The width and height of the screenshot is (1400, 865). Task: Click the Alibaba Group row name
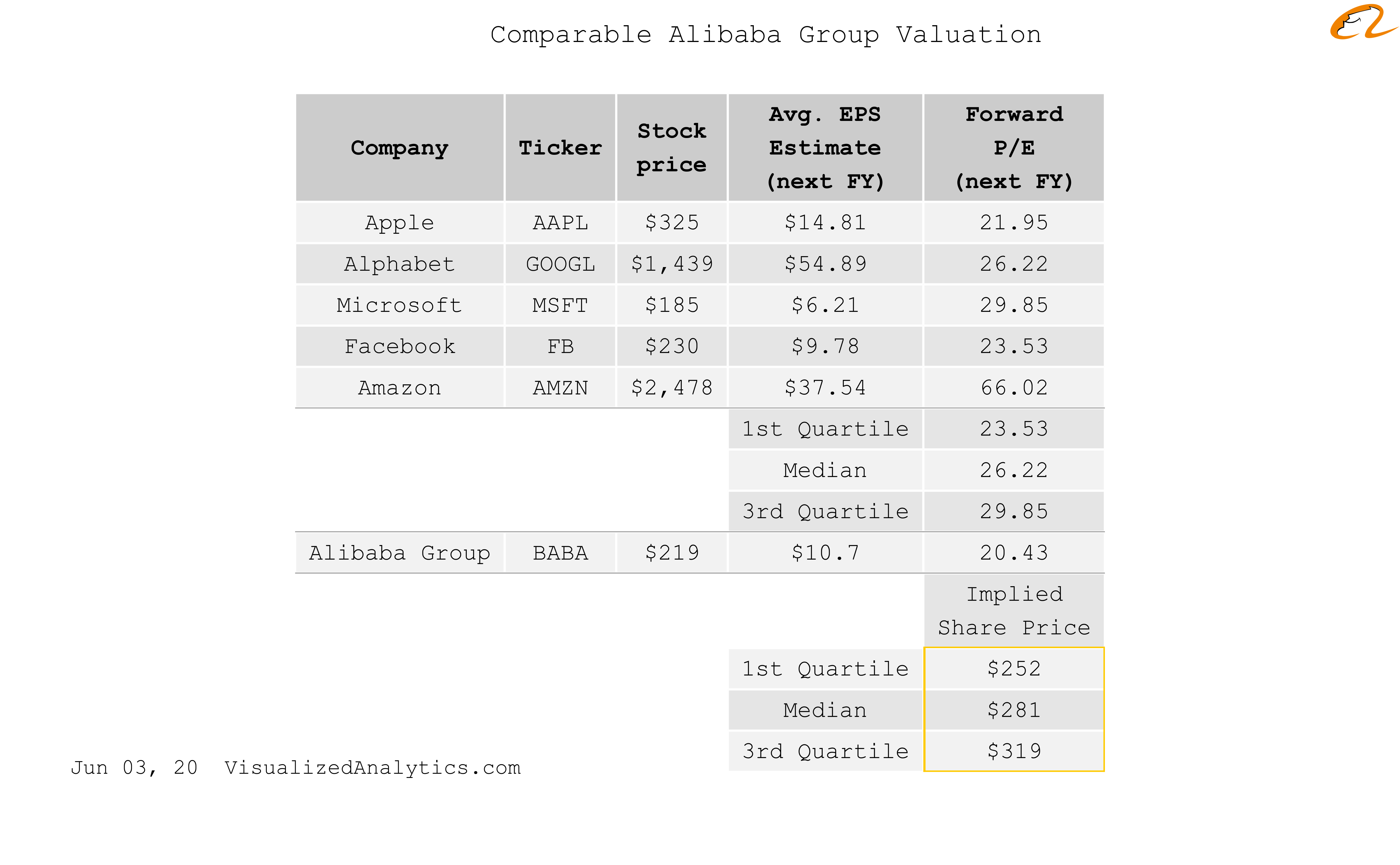pyautogui.click(x=399, y=553)
